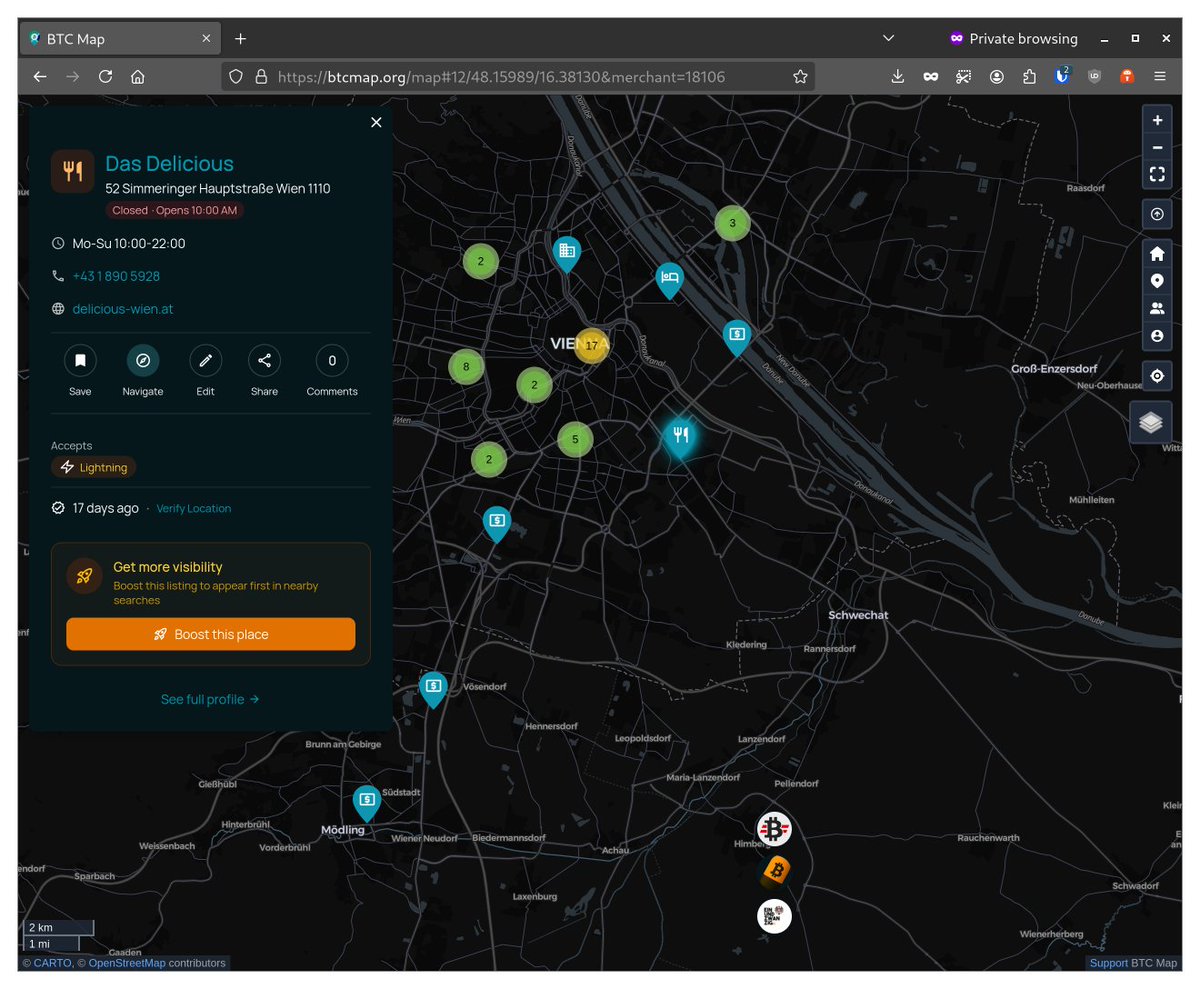
Task: Select the highlighted restaurant fork-knife marker
Action: tap(680, 437)
